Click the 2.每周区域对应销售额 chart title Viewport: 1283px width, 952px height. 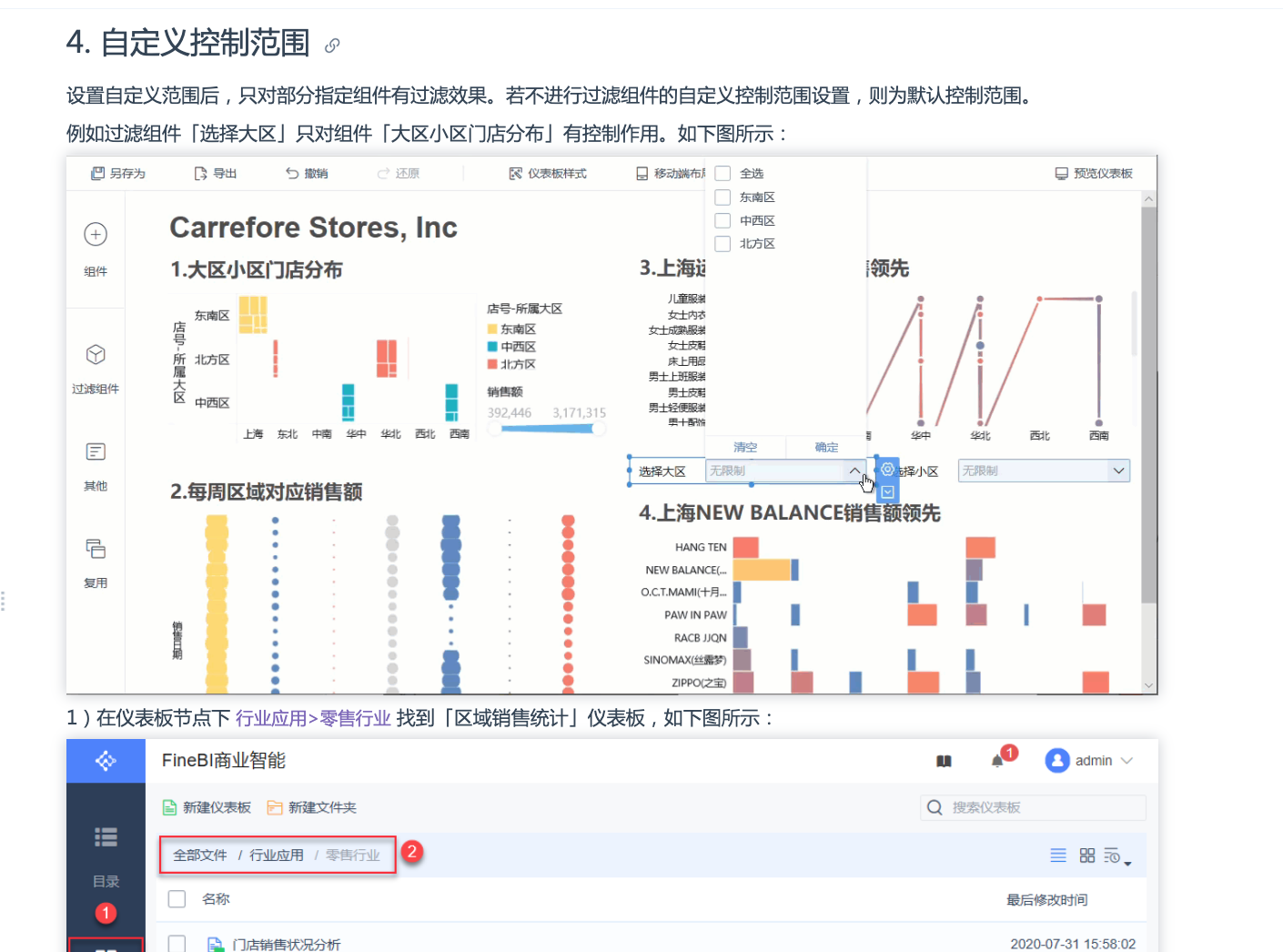[x=267, y=491]
